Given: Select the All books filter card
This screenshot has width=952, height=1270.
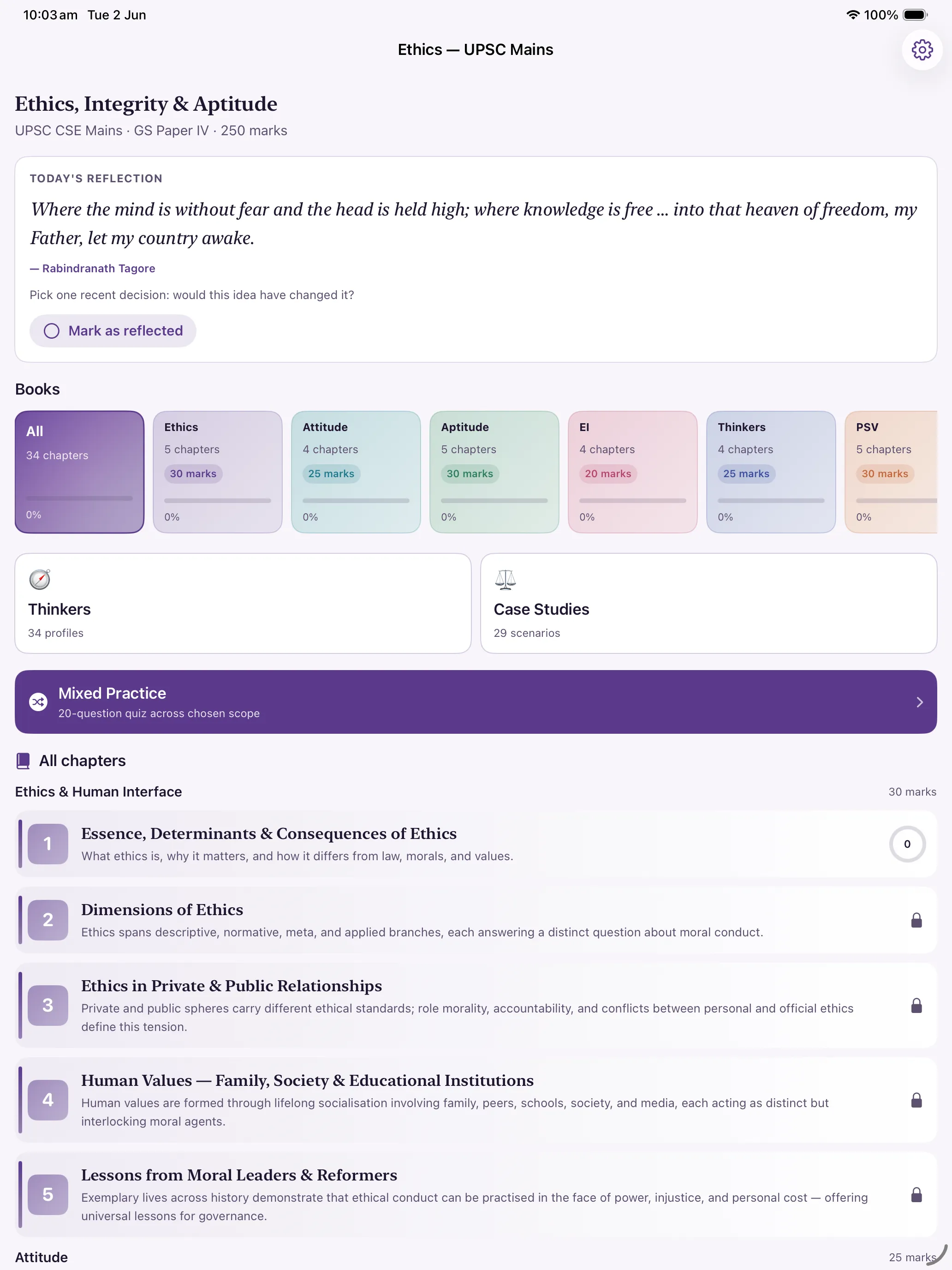Looking at the screenshot, I should tap(80, 472).
